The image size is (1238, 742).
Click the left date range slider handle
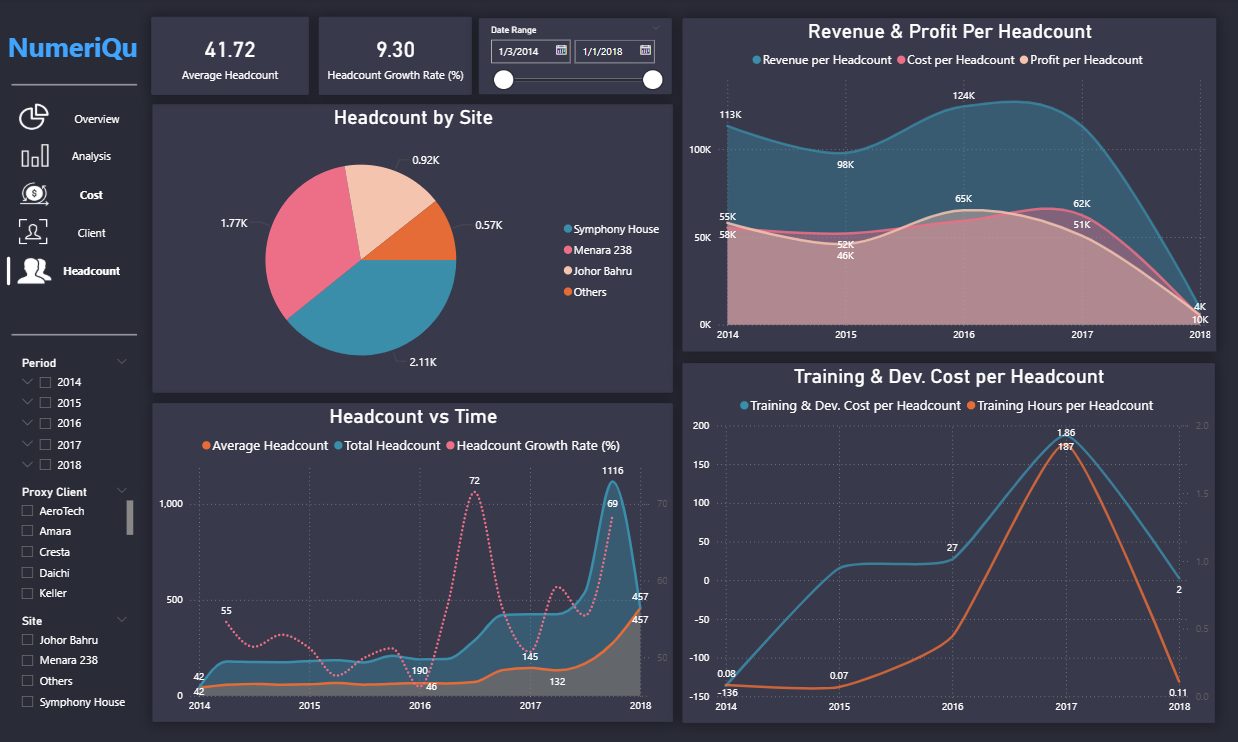tap(504, 80)
